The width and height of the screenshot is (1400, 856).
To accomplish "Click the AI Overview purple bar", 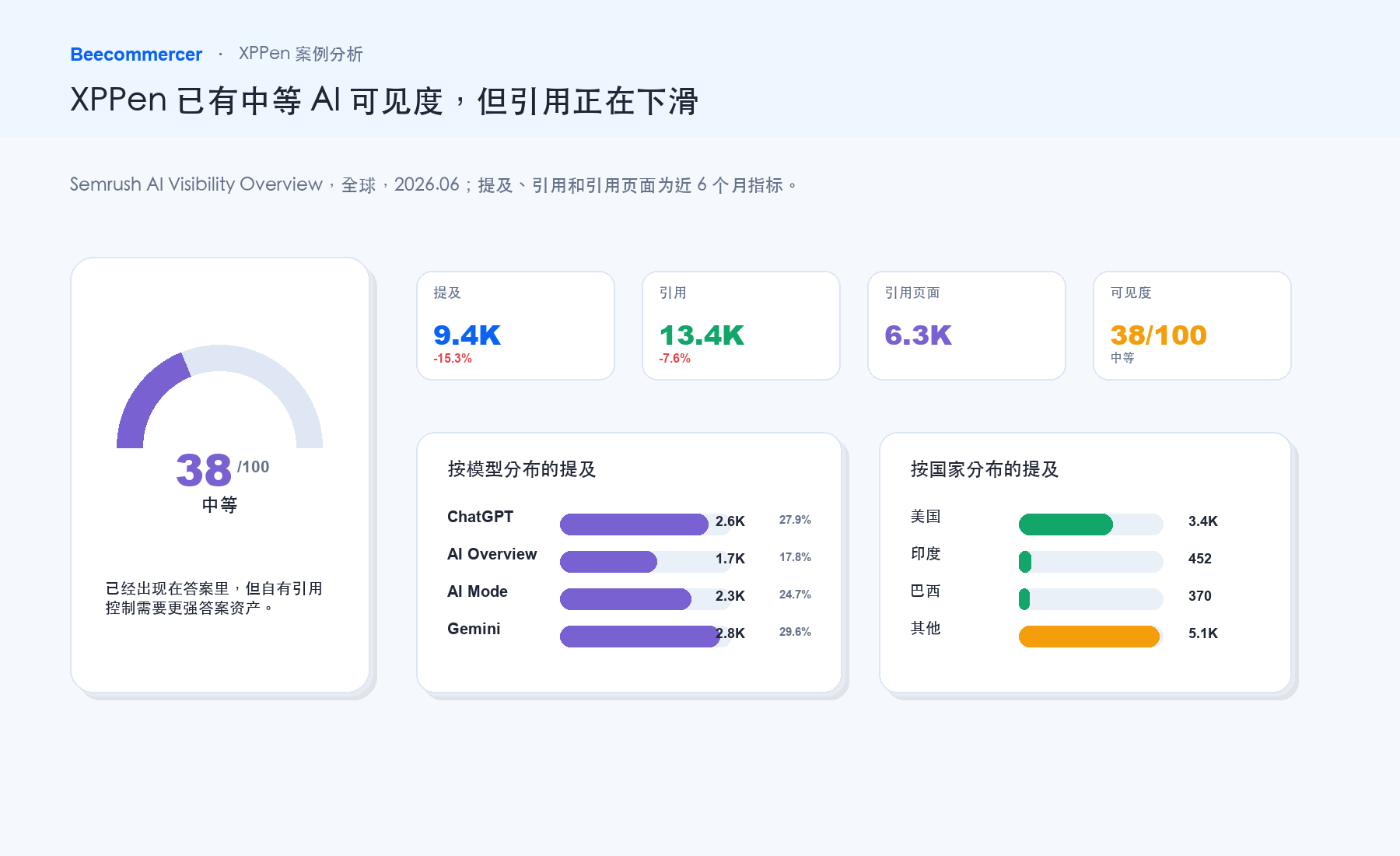I will click(x=608, y=562).
